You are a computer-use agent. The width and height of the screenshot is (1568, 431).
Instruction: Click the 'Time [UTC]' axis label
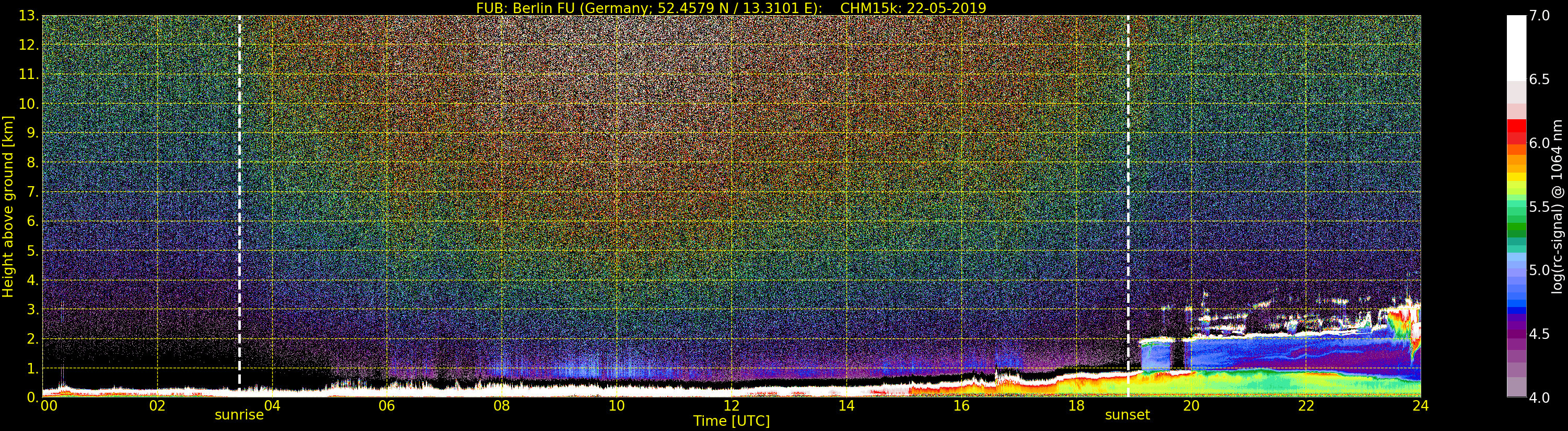click(x=731, y=421)
